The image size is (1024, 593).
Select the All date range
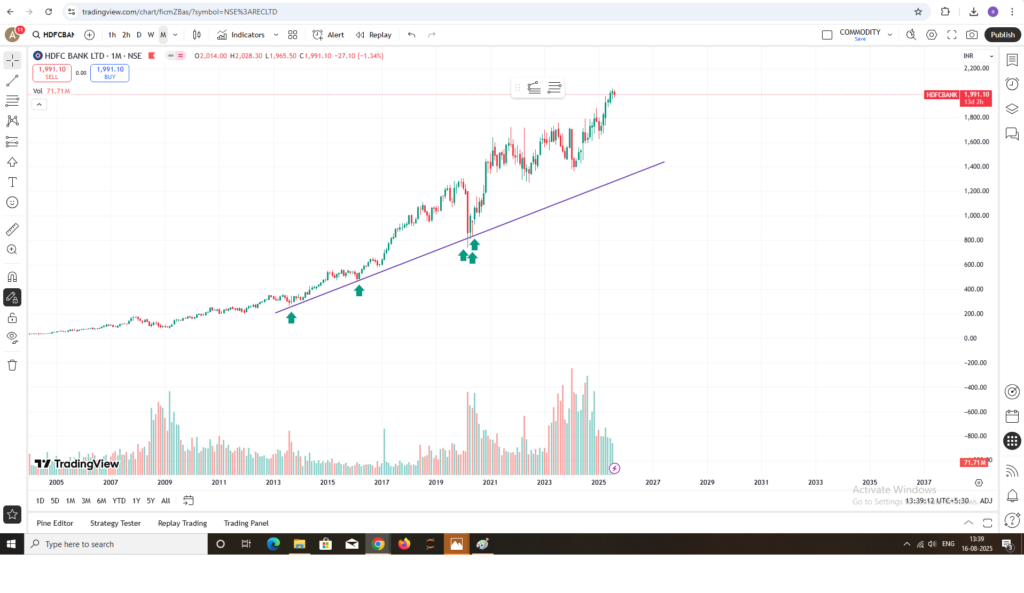click(x=166, y=501)
